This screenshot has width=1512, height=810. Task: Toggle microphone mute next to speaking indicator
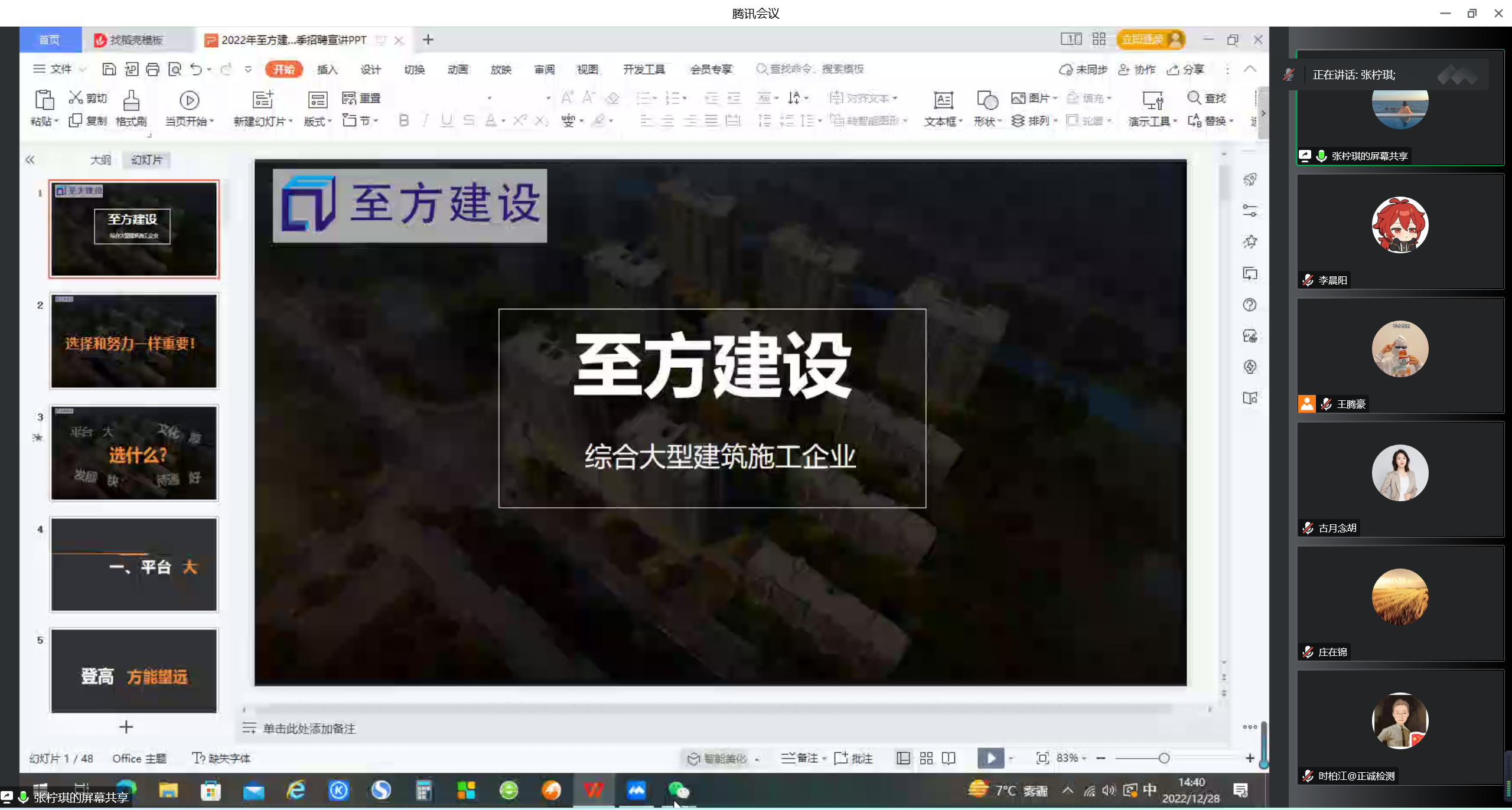(x=1289, y=74)
